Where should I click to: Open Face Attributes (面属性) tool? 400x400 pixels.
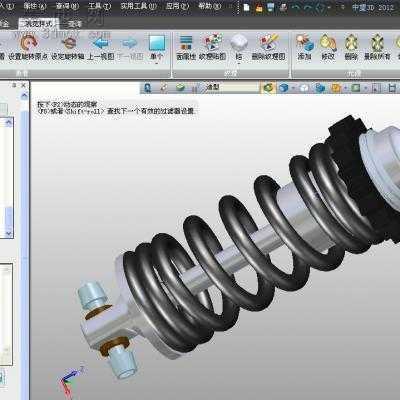[186, 43]
